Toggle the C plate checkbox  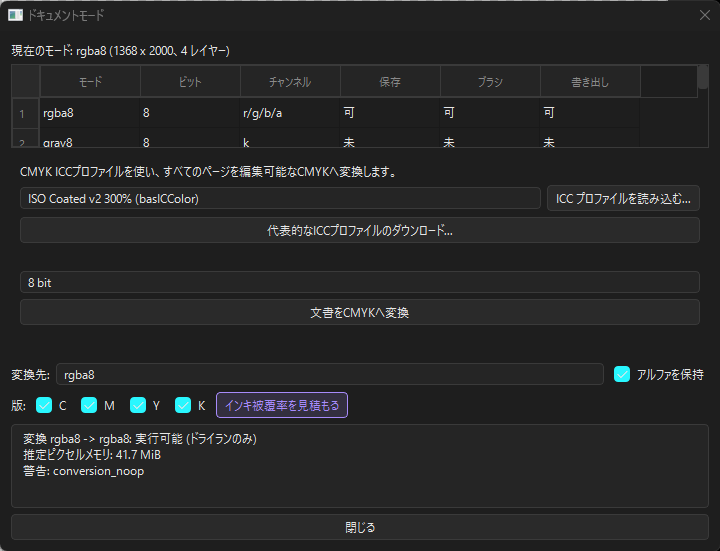click(44, 405)
